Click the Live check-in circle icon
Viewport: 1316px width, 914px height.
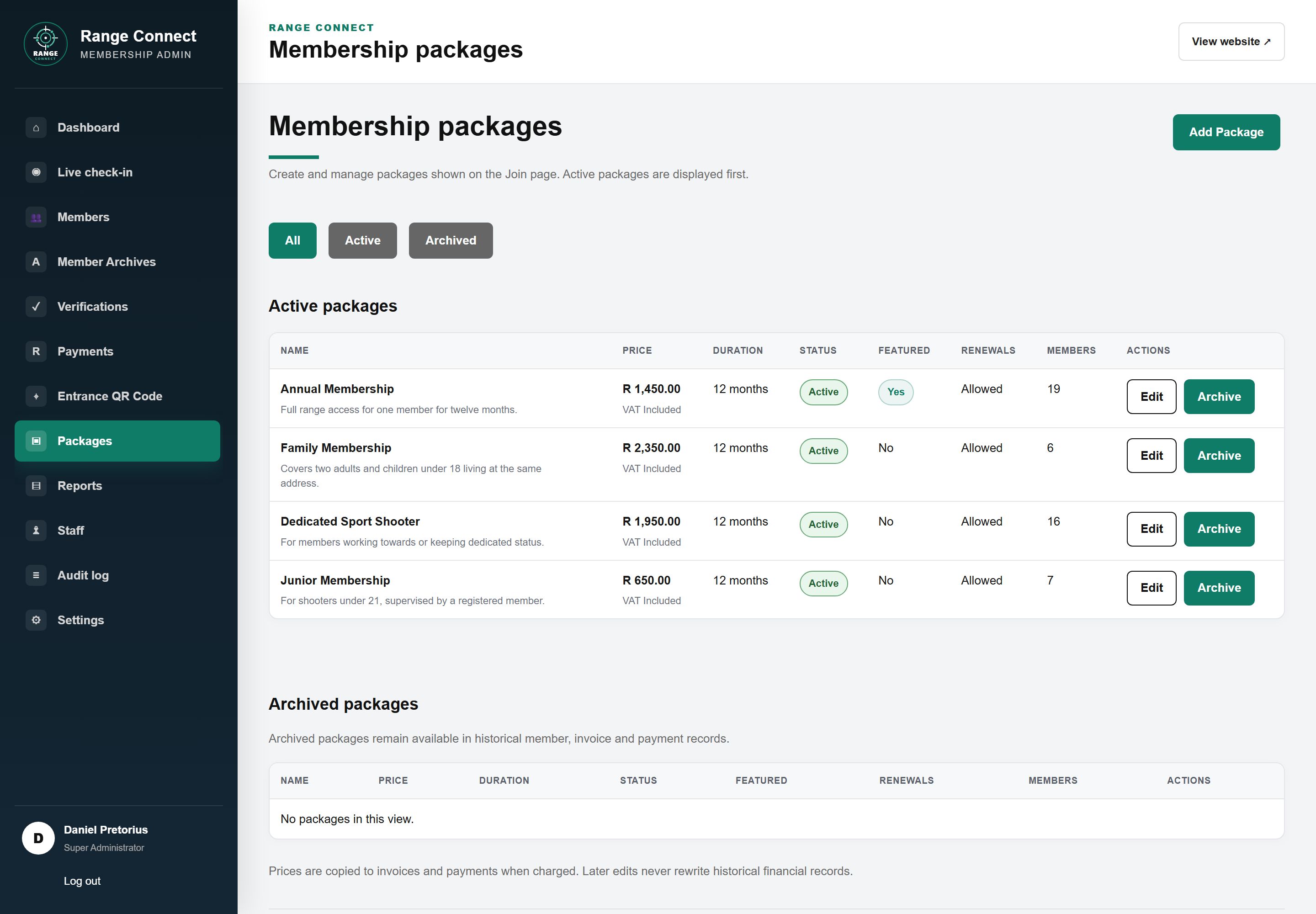[x=36, y=172]
